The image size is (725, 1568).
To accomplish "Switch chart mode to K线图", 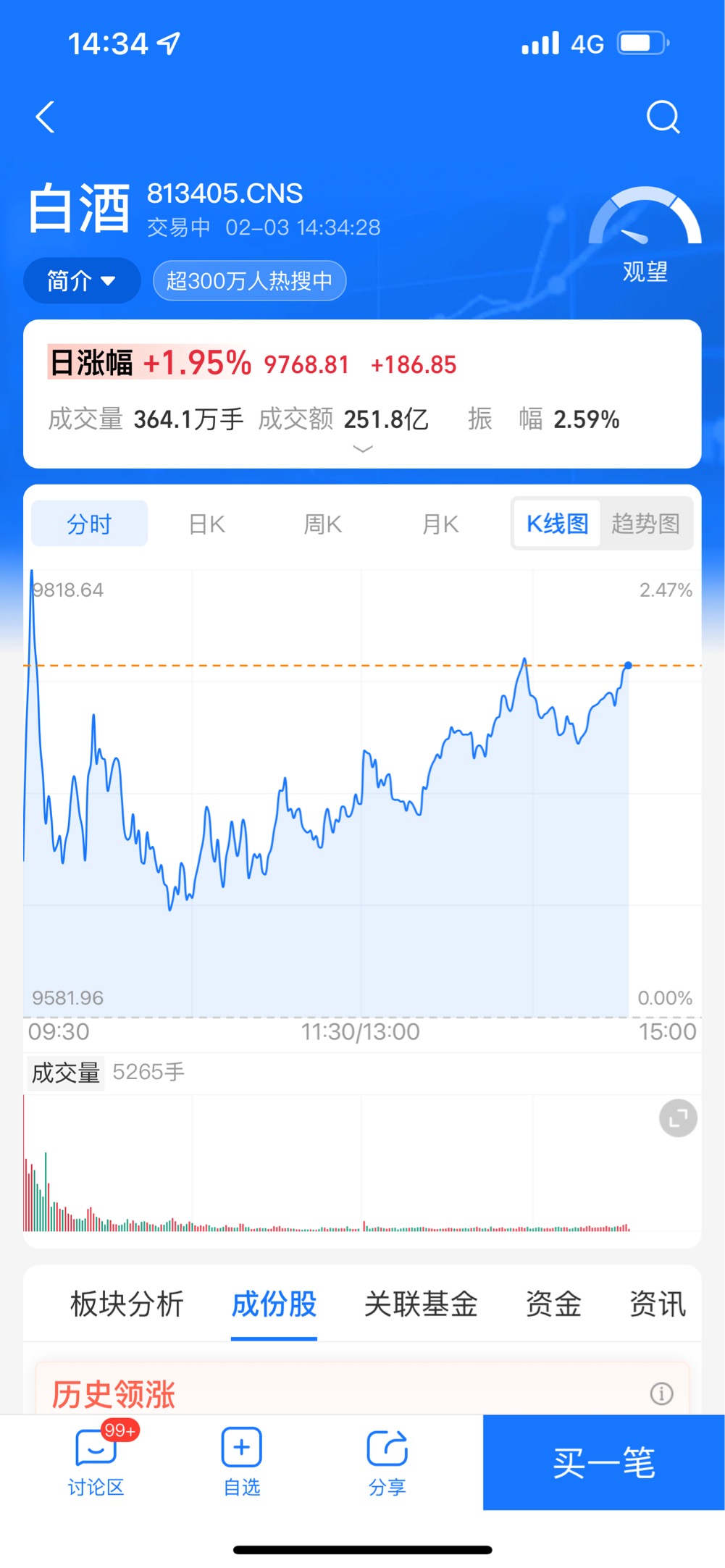I will (557, 523).
